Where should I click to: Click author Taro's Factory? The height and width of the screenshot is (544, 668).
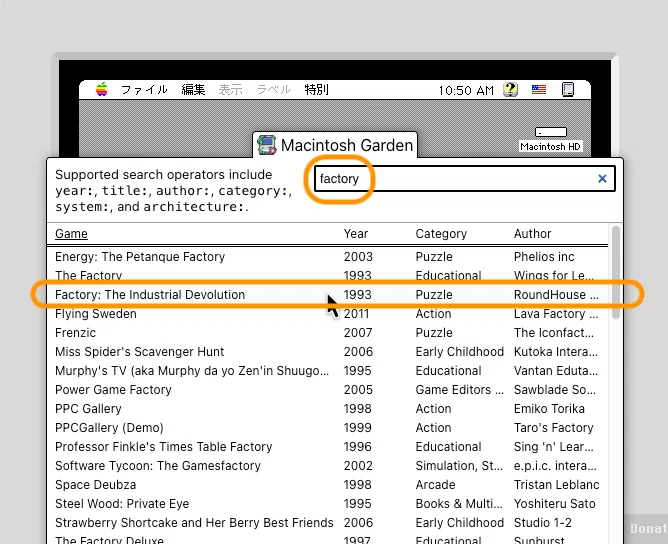point(553,427)
